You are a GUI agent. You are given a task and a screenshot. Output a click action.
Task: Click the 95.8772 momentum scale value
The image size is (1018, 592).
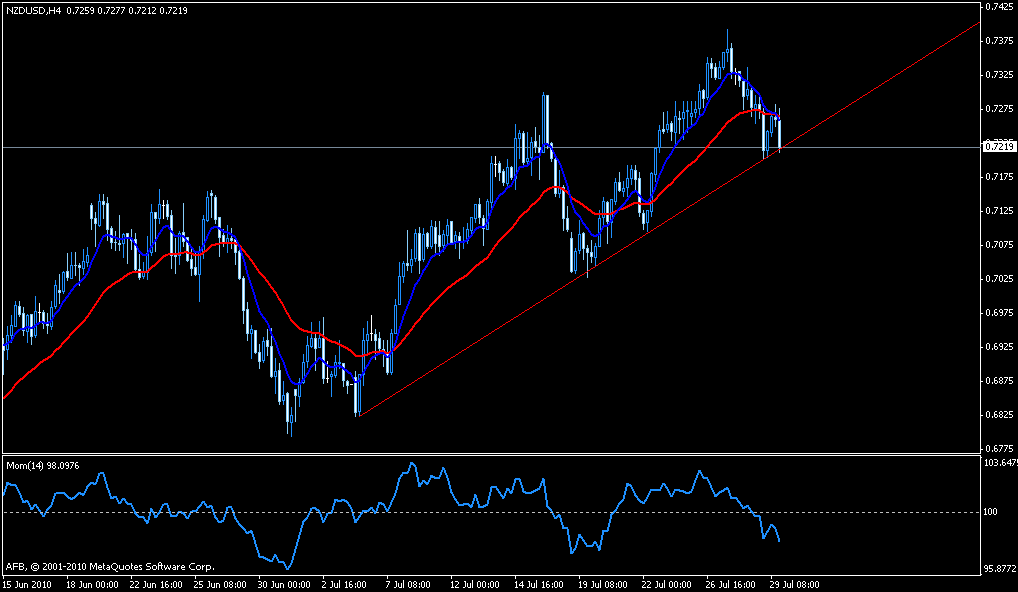[999, 569]
